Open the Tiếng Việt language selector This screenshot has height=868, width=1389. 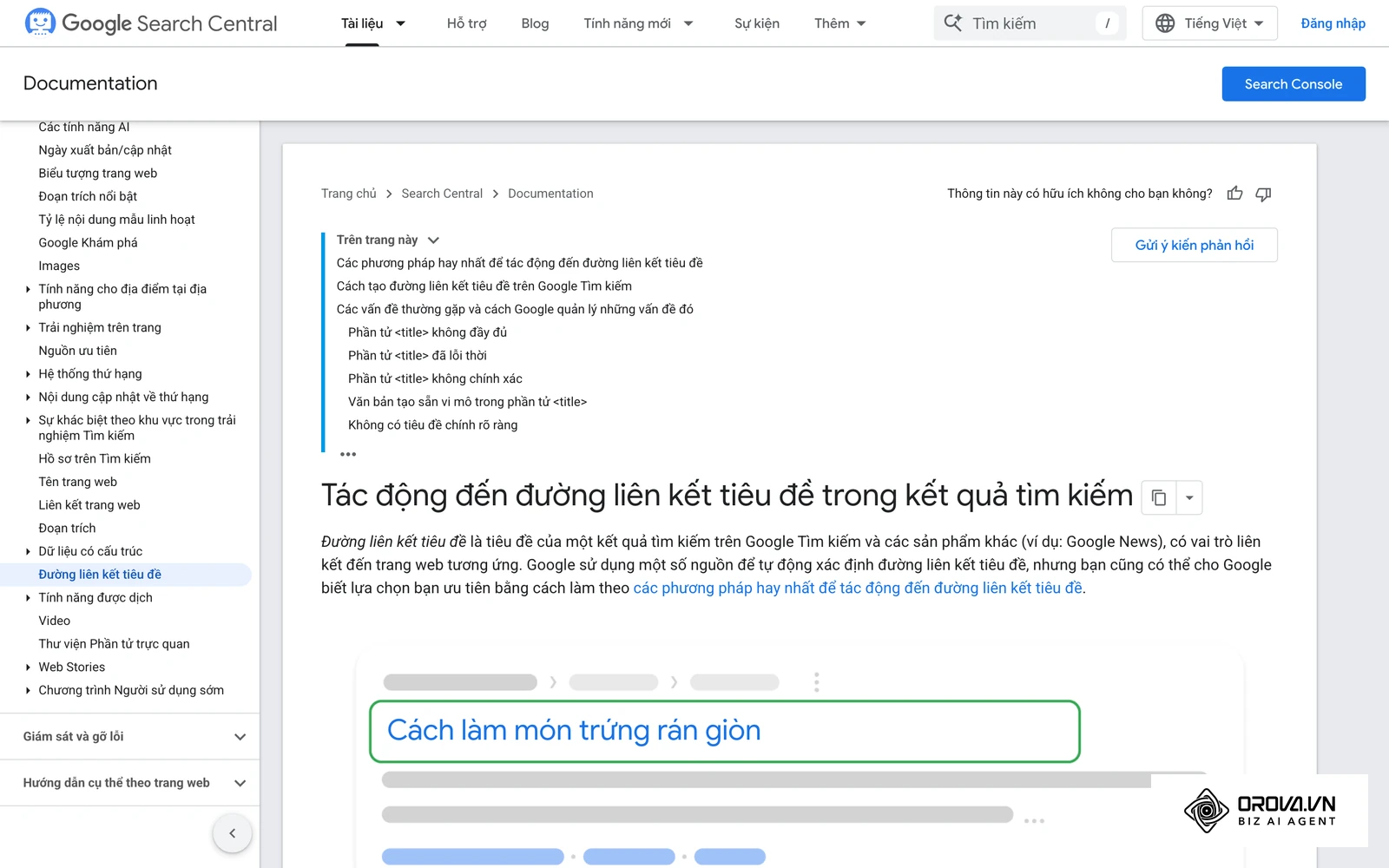point(1209,23)
